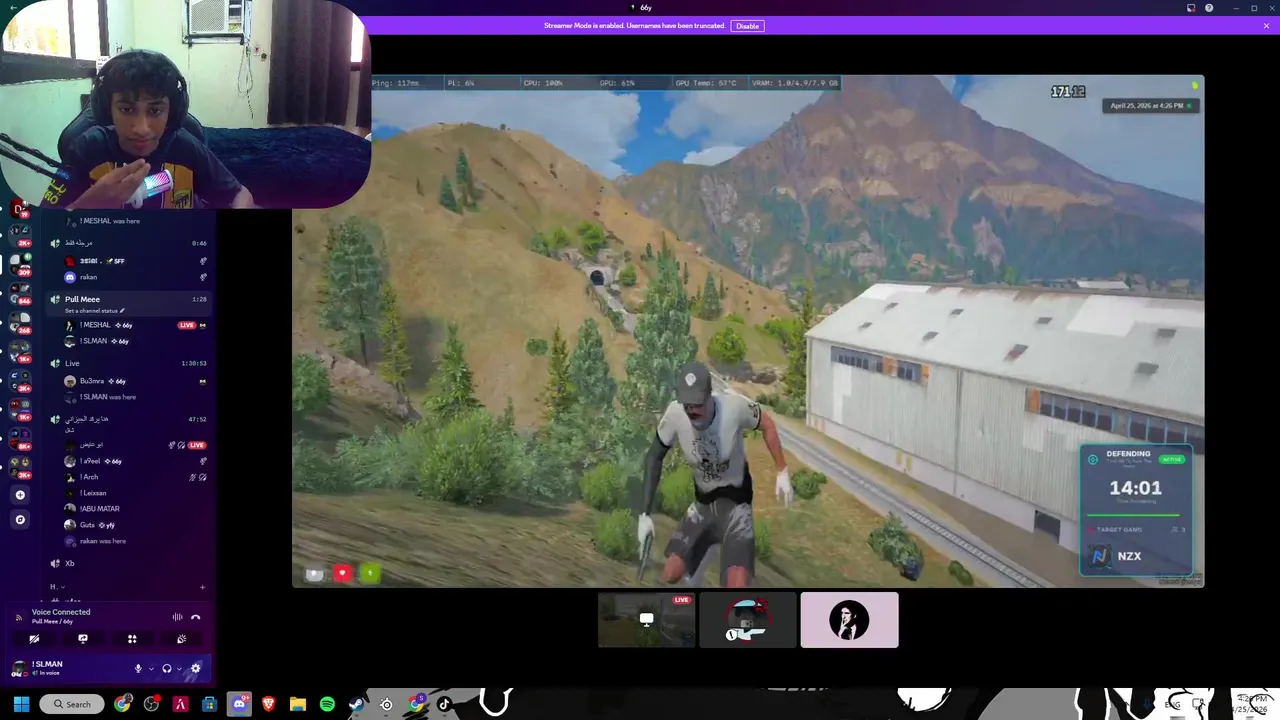The width and height of the screenshot is (1280, 720).
Task: Select the participant tile with pink background
Action: (x=849, y=620)
